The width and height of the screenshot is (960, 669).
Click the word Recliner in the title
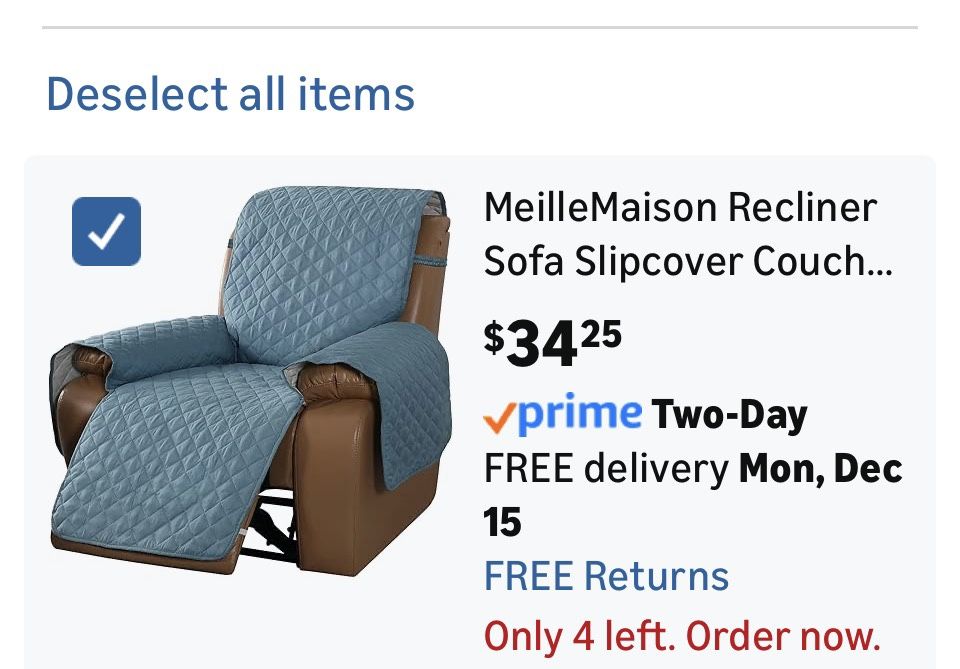(802, 208)
